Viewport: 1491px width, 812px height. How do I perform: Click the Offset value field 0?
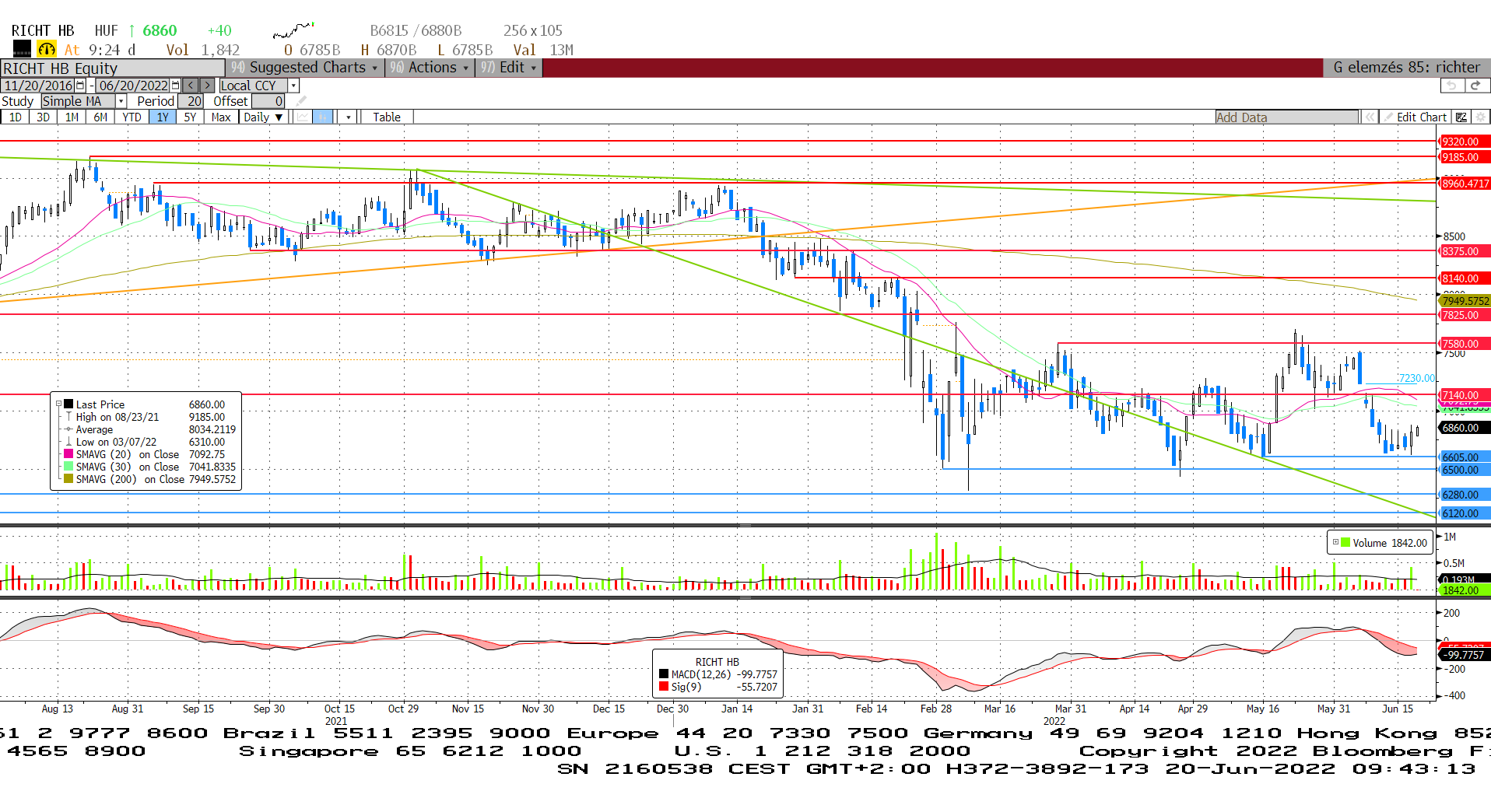click(268, 101)
